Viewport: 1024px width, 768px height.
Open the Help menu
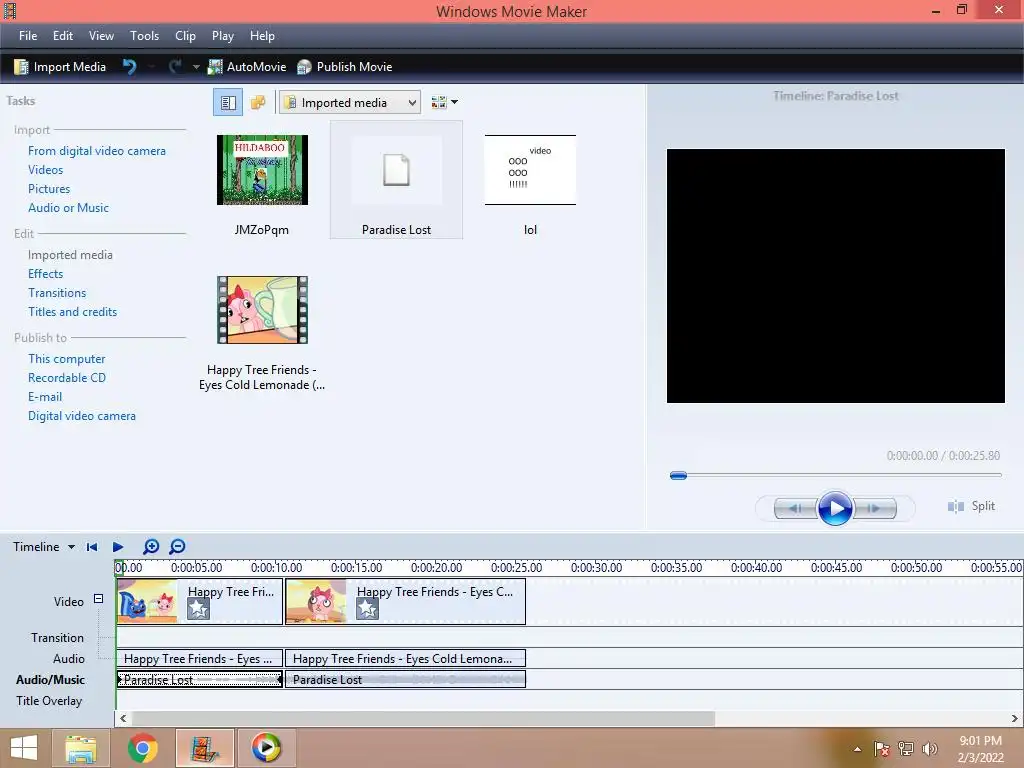[262, 36]
